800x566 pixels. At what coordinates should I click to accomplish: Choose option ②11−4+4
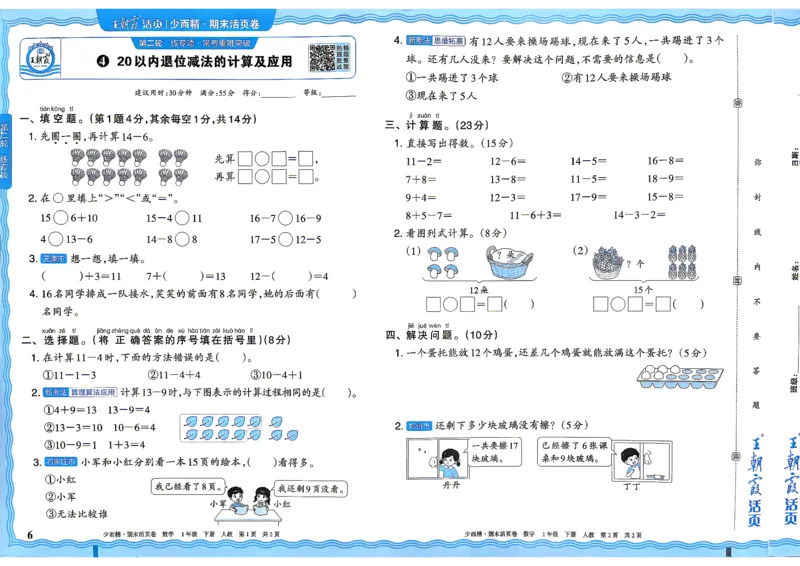point(174,375)
